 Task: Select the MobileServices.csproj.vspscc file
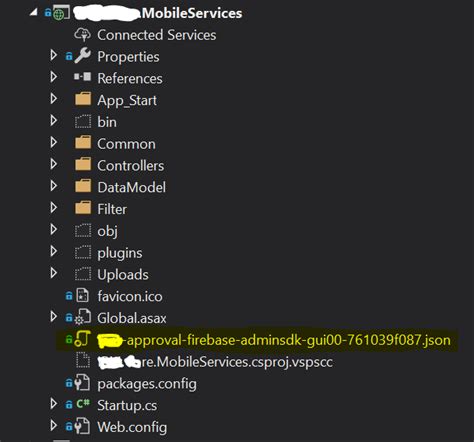[215, 362]
